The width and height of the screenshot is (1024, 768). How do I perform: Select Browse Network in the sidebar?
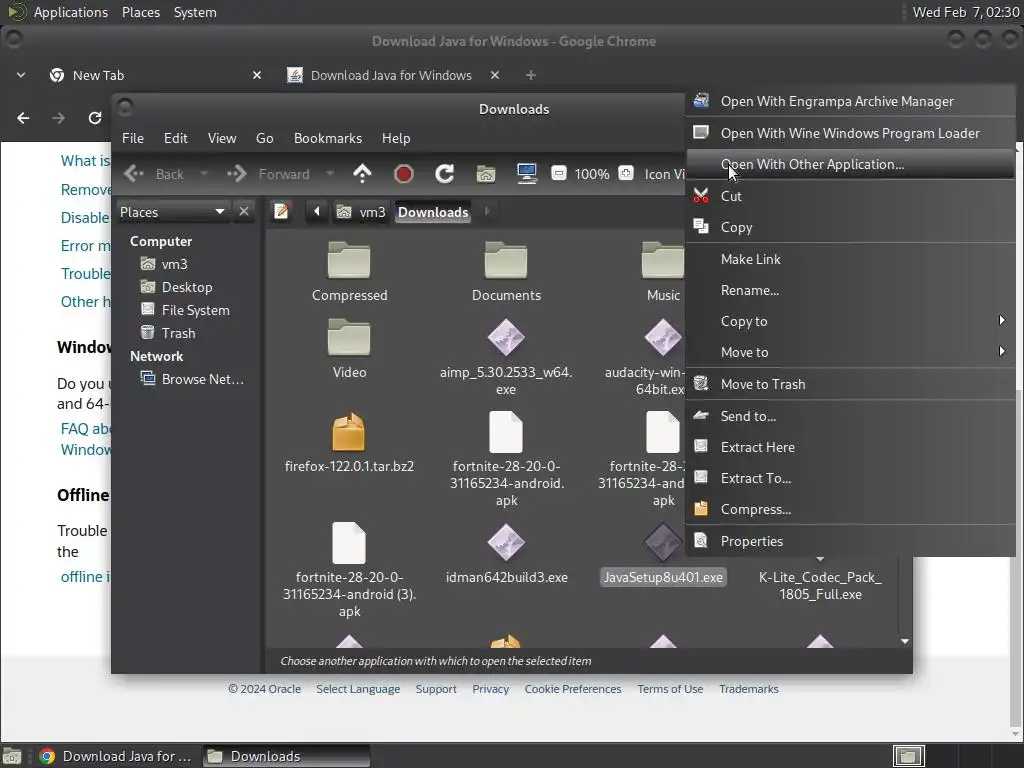pyautogui.click(x=193, y=379)
